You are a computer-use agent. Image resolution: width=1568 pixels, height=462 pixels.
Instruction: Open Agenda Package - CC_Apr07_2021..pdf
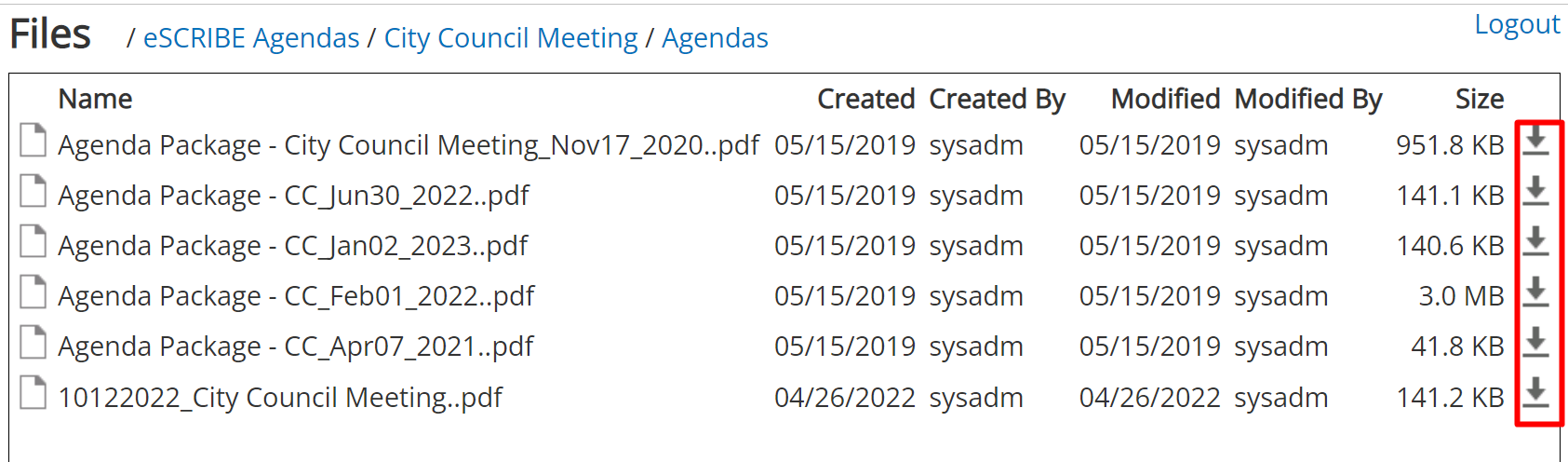click(295, 346)
